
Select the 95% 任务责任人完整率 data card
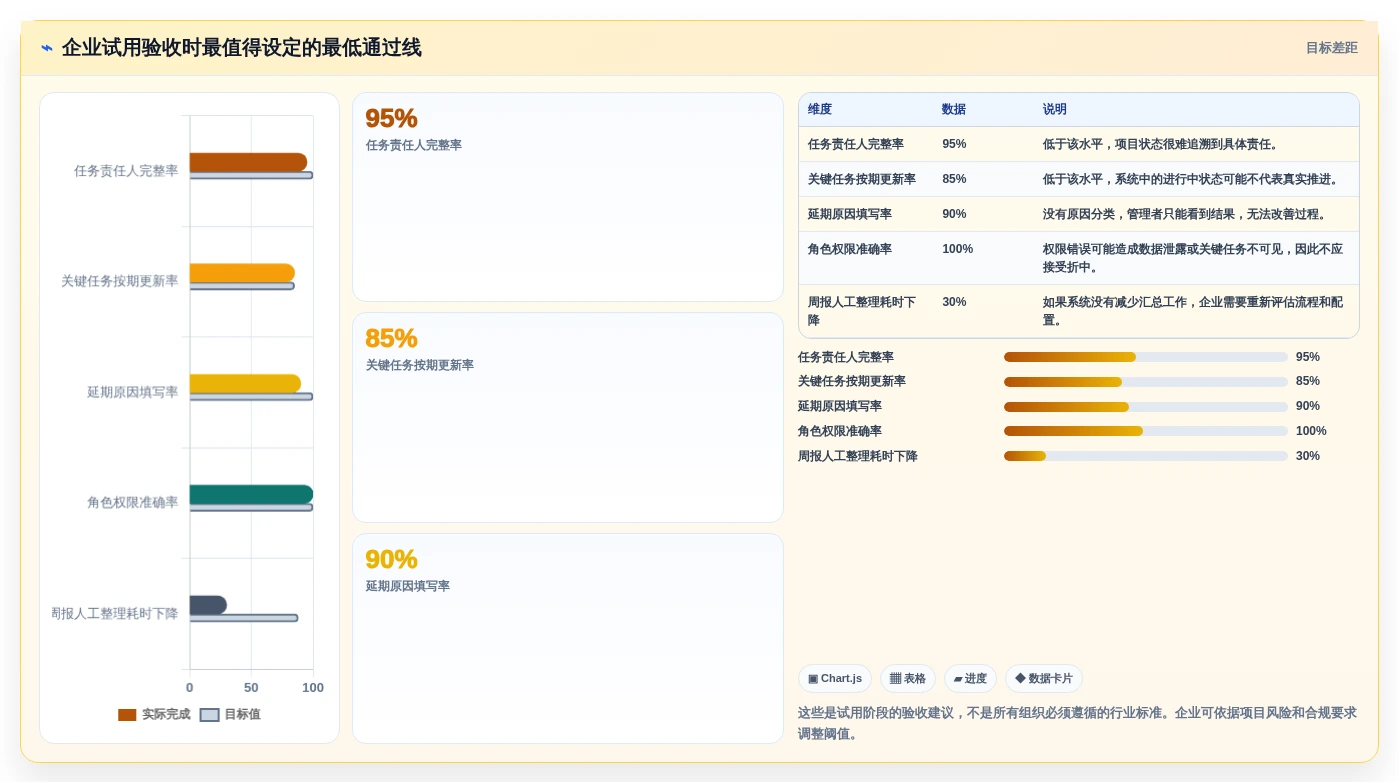click(x=567, y=197)
